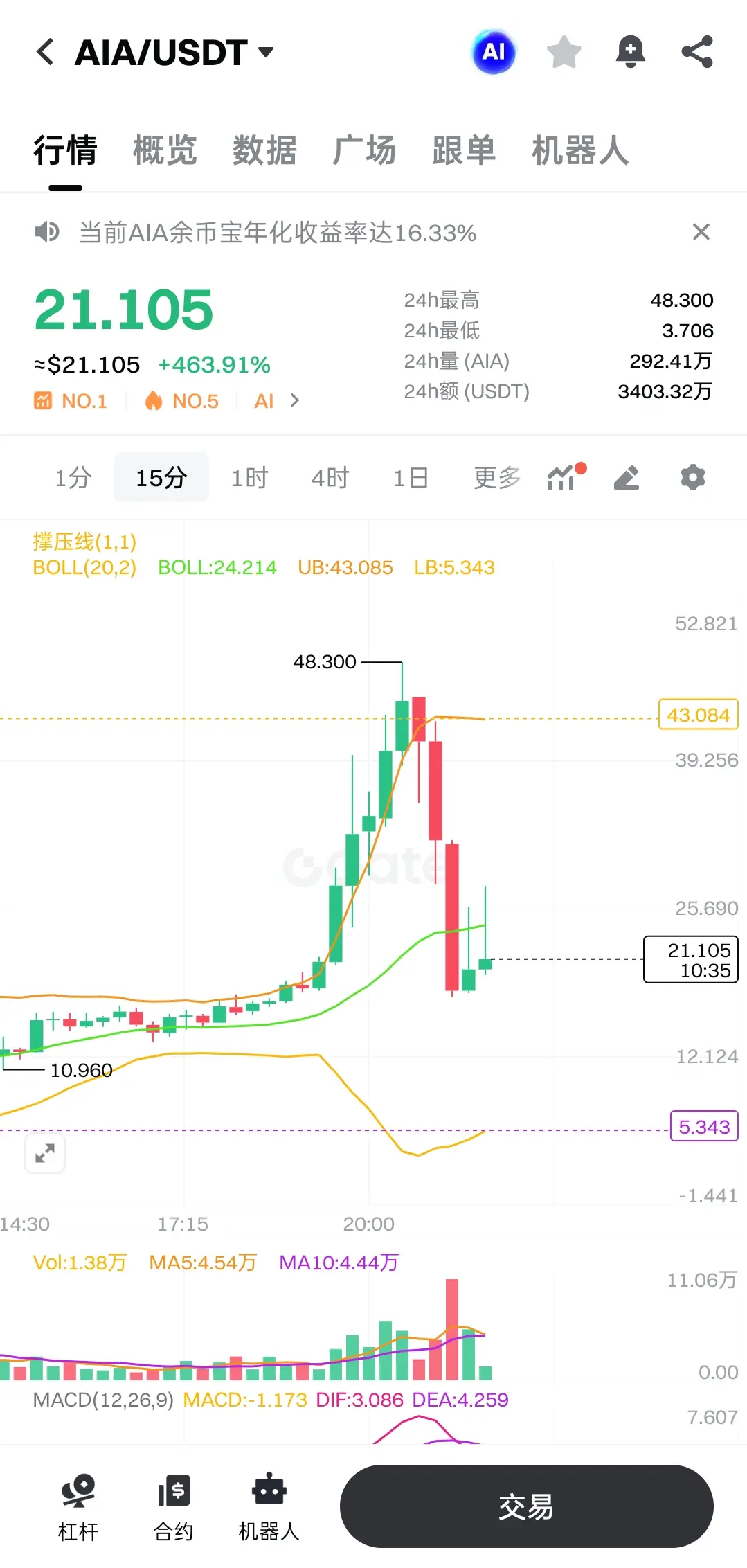Dismiss the AIA余币宝 announcement banner
Screen dimensions: 747x1568
tap(701, 232)
